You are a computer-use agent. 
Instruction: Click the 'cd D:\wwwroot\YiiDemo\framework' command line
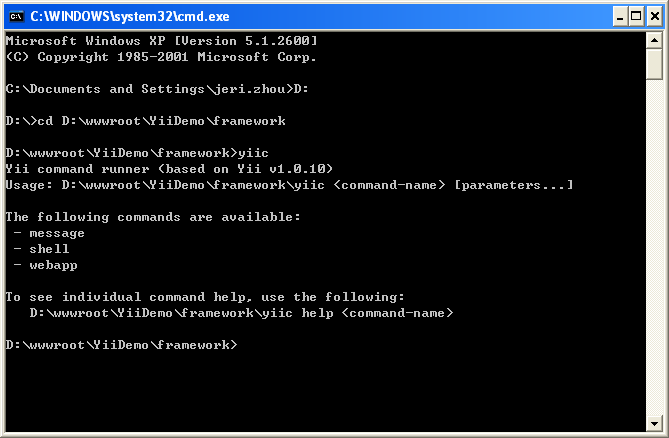pos(145,121)
